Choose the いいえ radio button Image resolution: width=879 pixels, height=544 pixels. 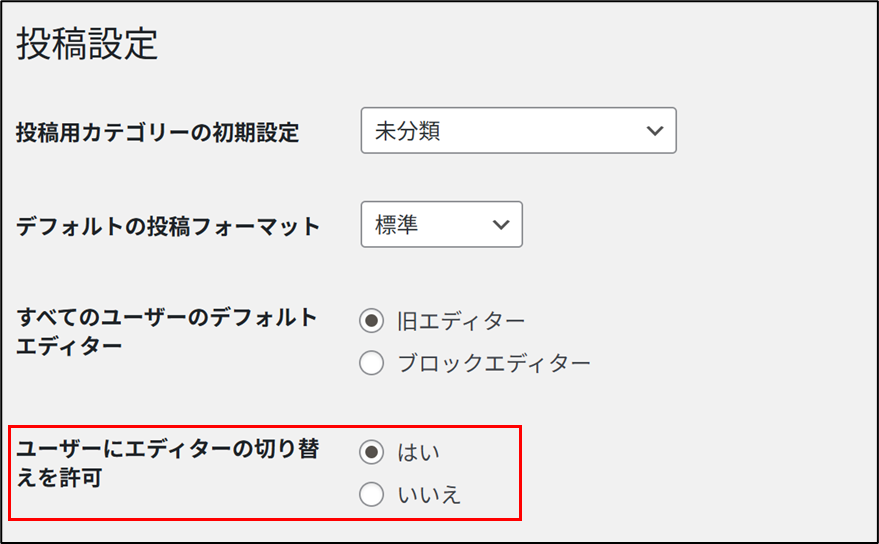[371, 494]
